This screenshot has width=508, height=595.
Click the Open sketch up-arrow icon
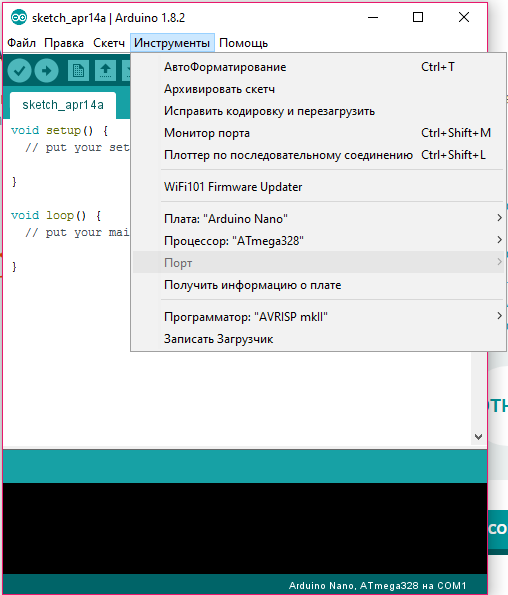point(105,71)
